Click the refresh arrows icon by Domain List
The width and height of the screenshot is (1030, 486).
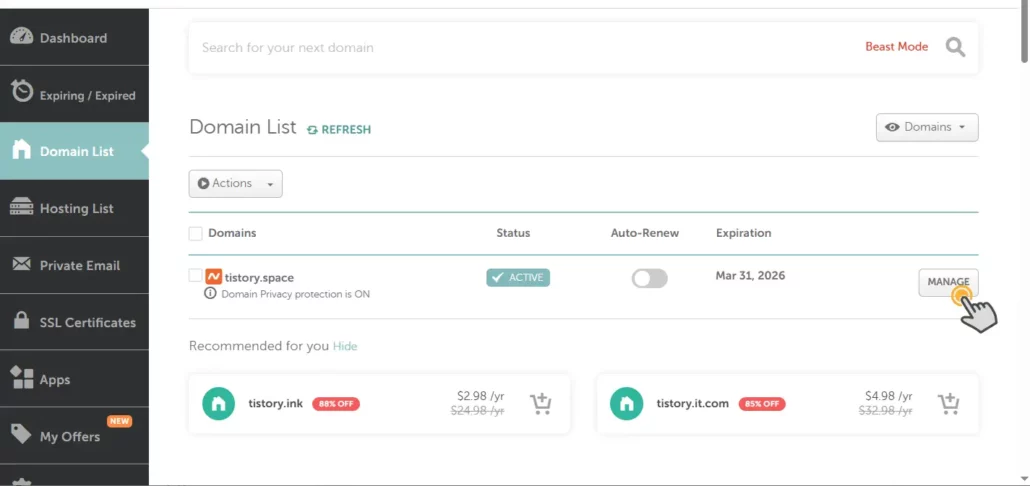pyautogui.click(x=313, y=130)
